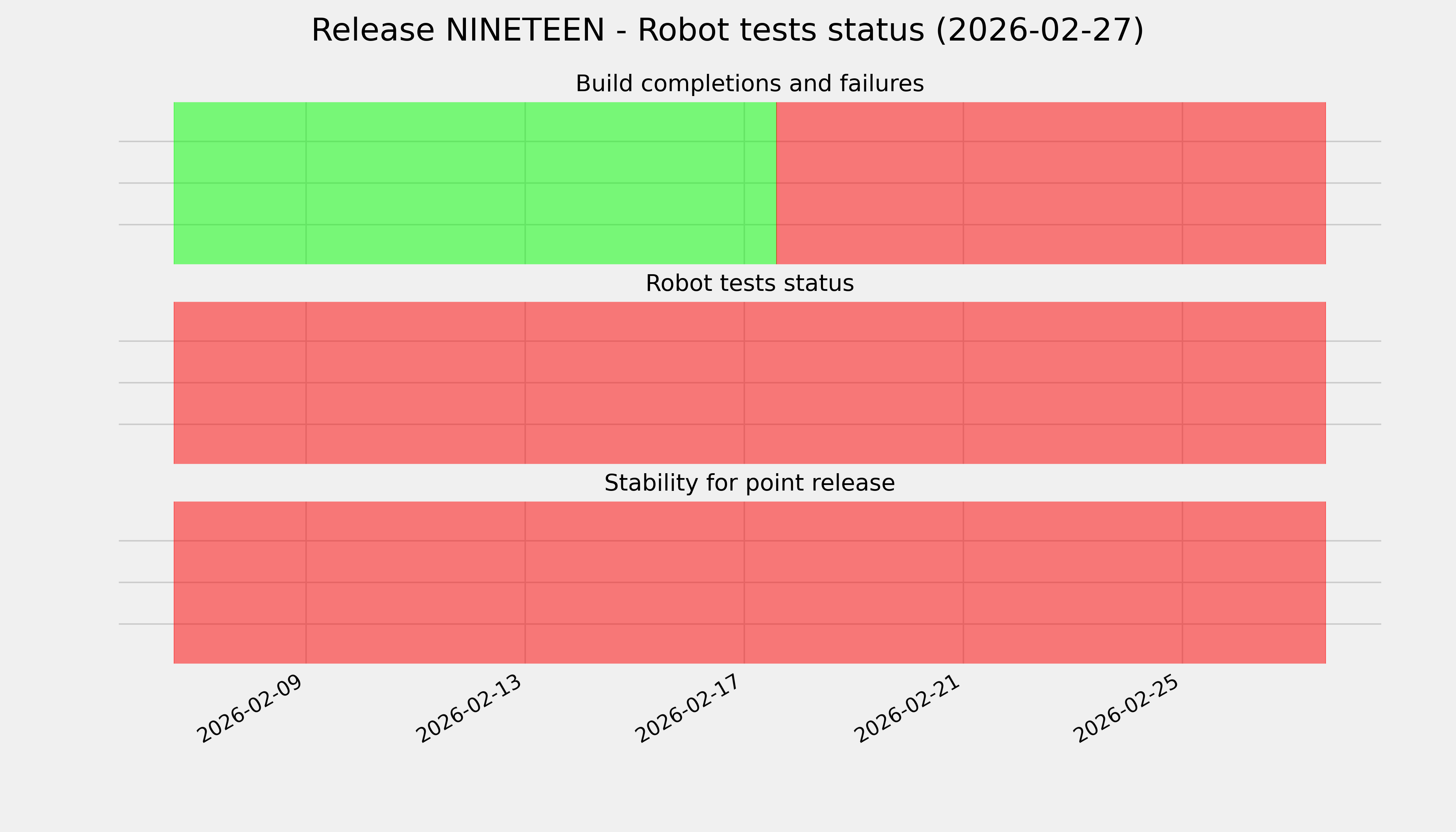
Task: Click the word "NINETEEN" in the main title
Action: [x=524, y=30]
